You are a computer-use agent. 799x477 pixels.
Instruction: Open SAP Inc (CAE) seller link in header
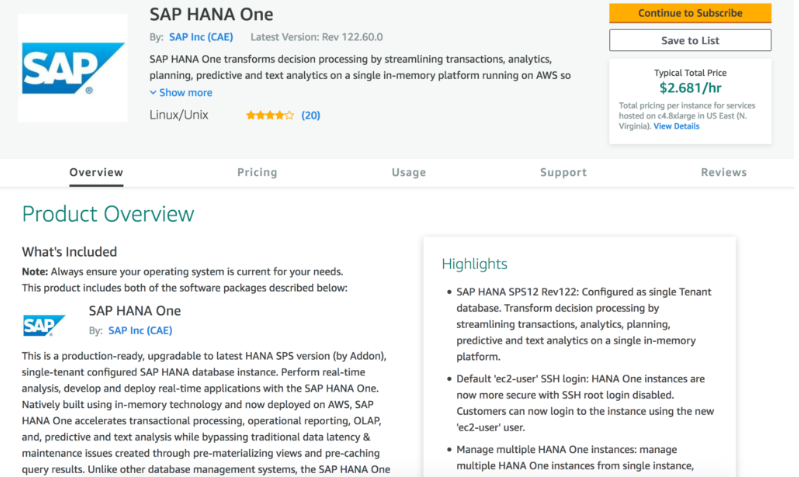click(201, 37)
